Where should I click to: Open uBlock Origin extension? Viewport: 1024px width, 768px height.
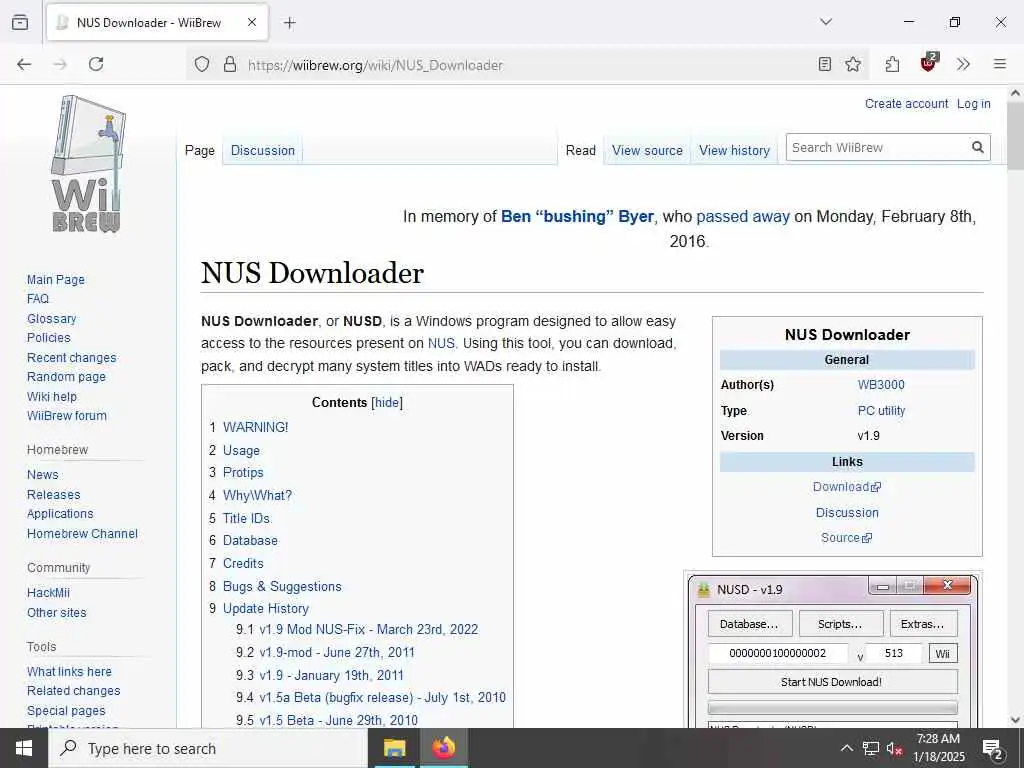point(928,63)
